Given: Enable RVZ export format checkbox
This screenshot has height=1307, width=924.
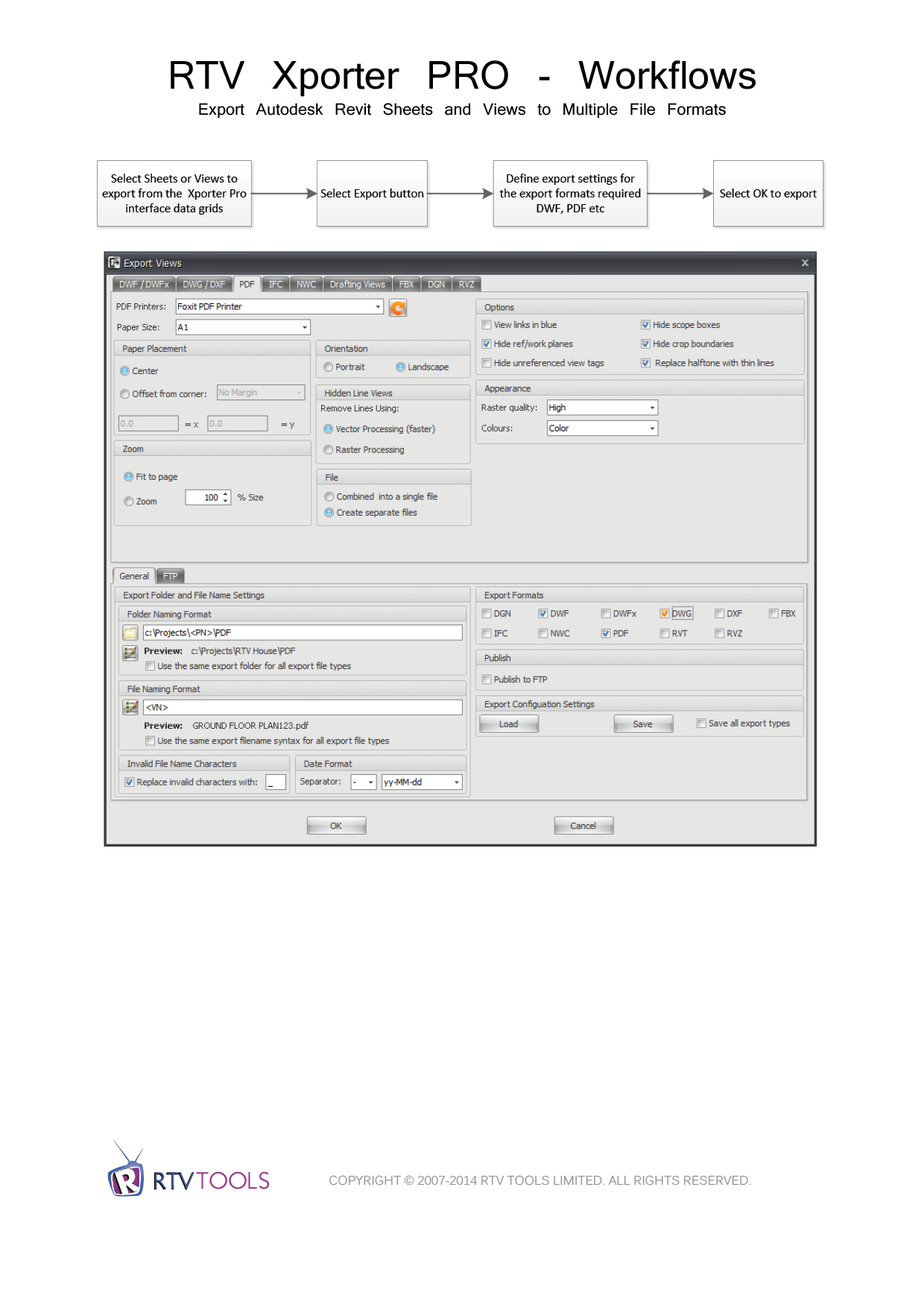Looking at the screenshot, I should tap(720, 633).
